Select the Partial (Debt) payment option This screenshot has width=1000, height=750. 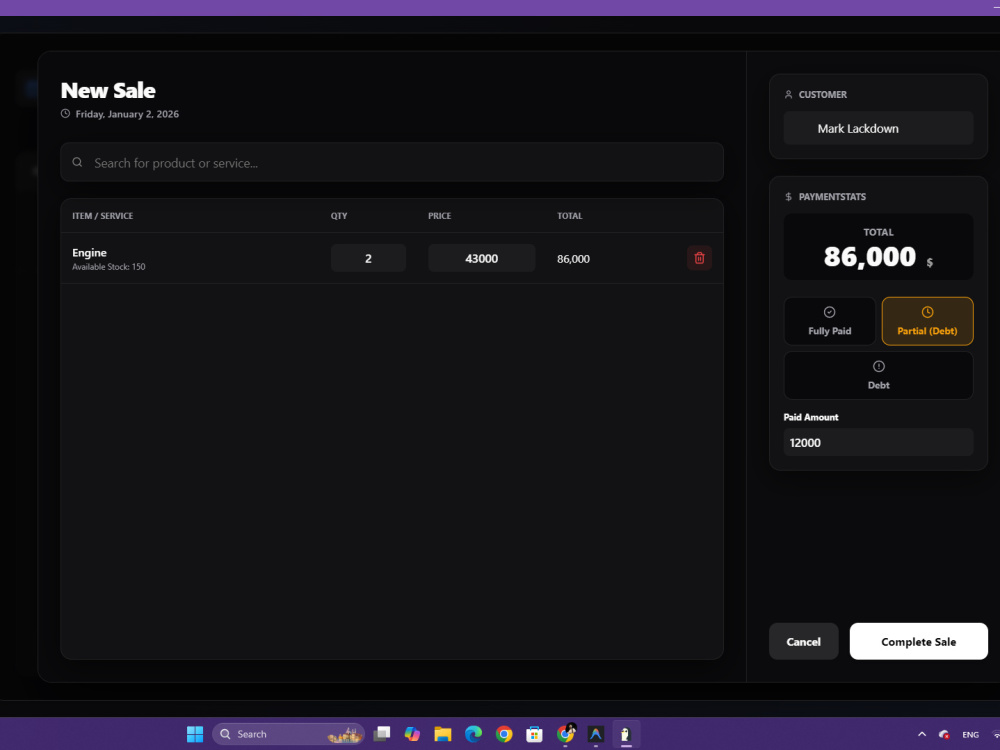(927, 321)
